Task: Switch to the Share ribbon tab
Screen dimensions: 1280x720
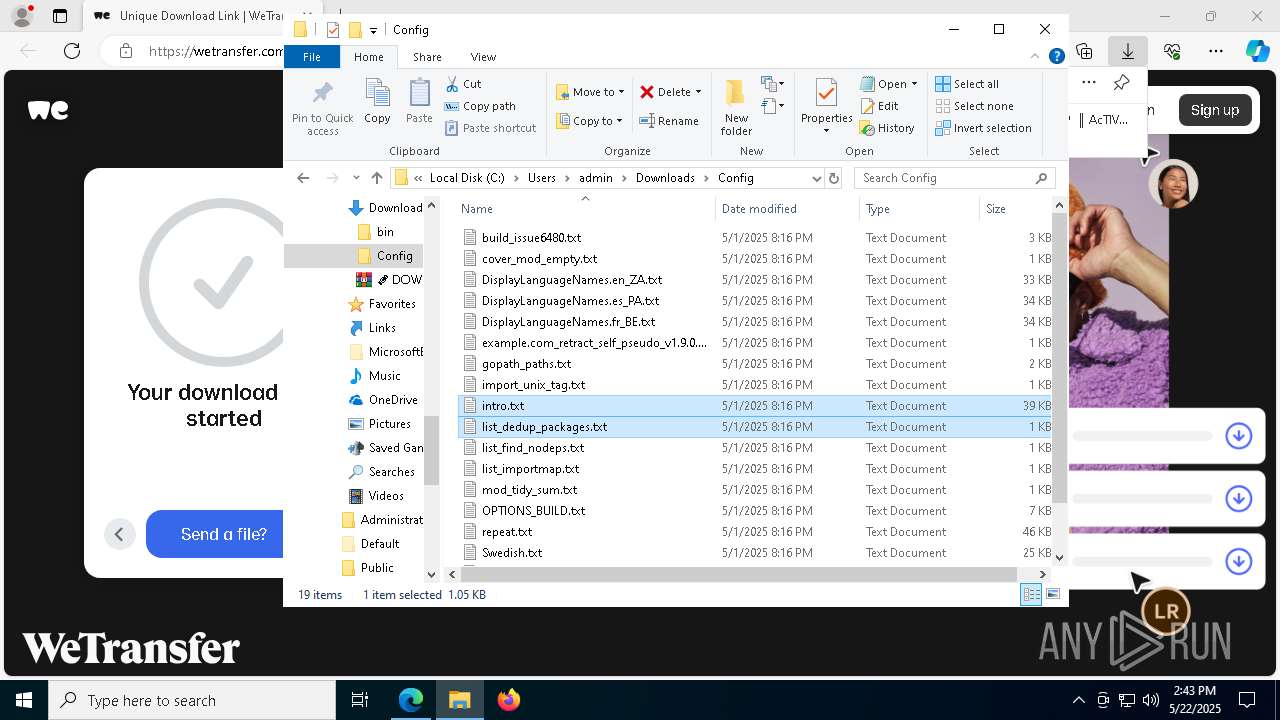Action: pos(427,57)
